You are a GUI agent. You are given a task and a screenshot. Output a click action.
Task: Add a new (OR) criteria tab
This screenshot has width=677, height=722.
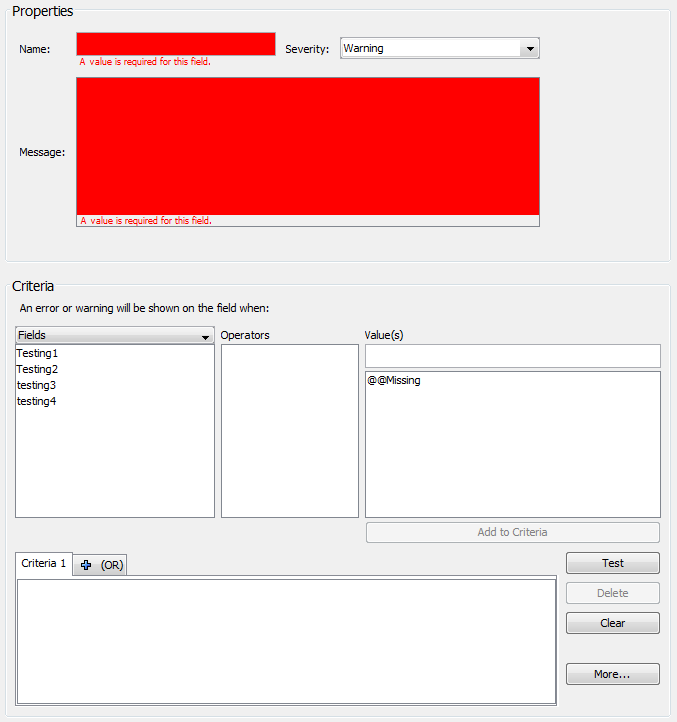click(100, 565)
